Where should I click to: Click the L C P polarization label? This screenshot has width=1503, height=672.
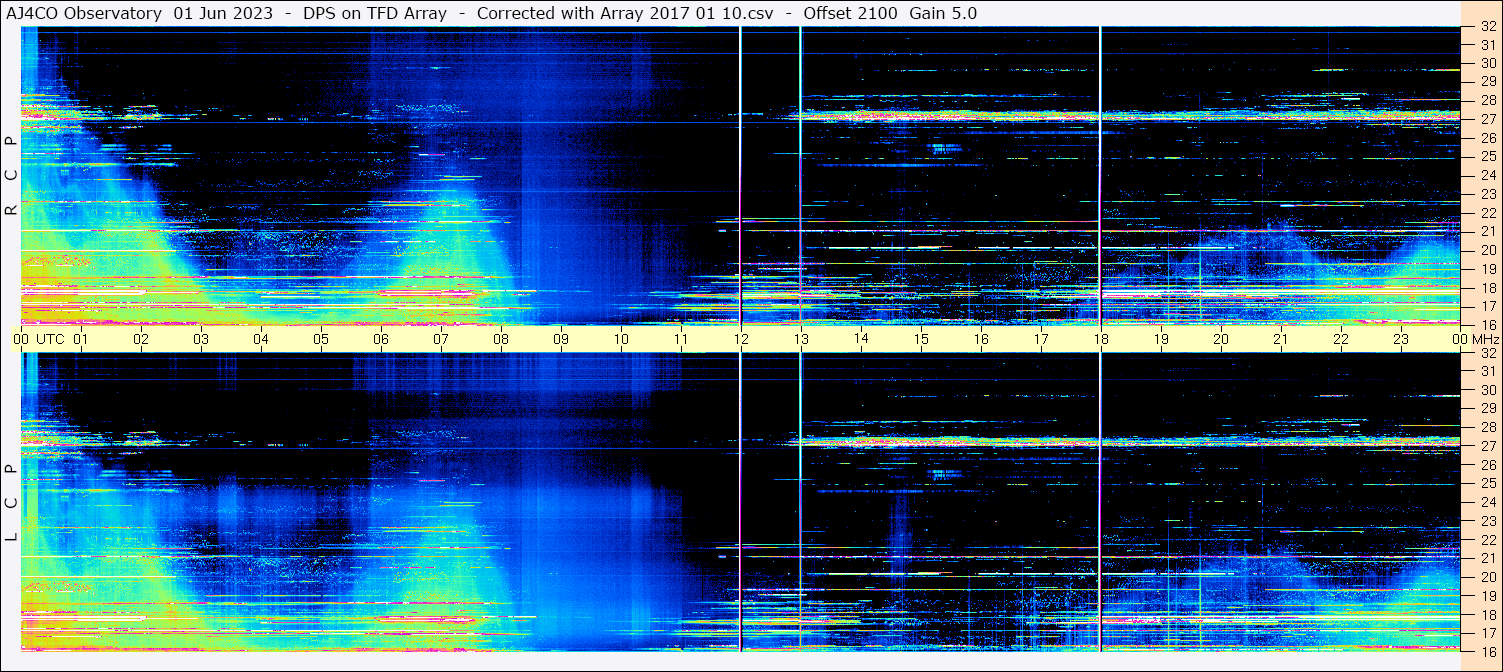tap(11, 503)
